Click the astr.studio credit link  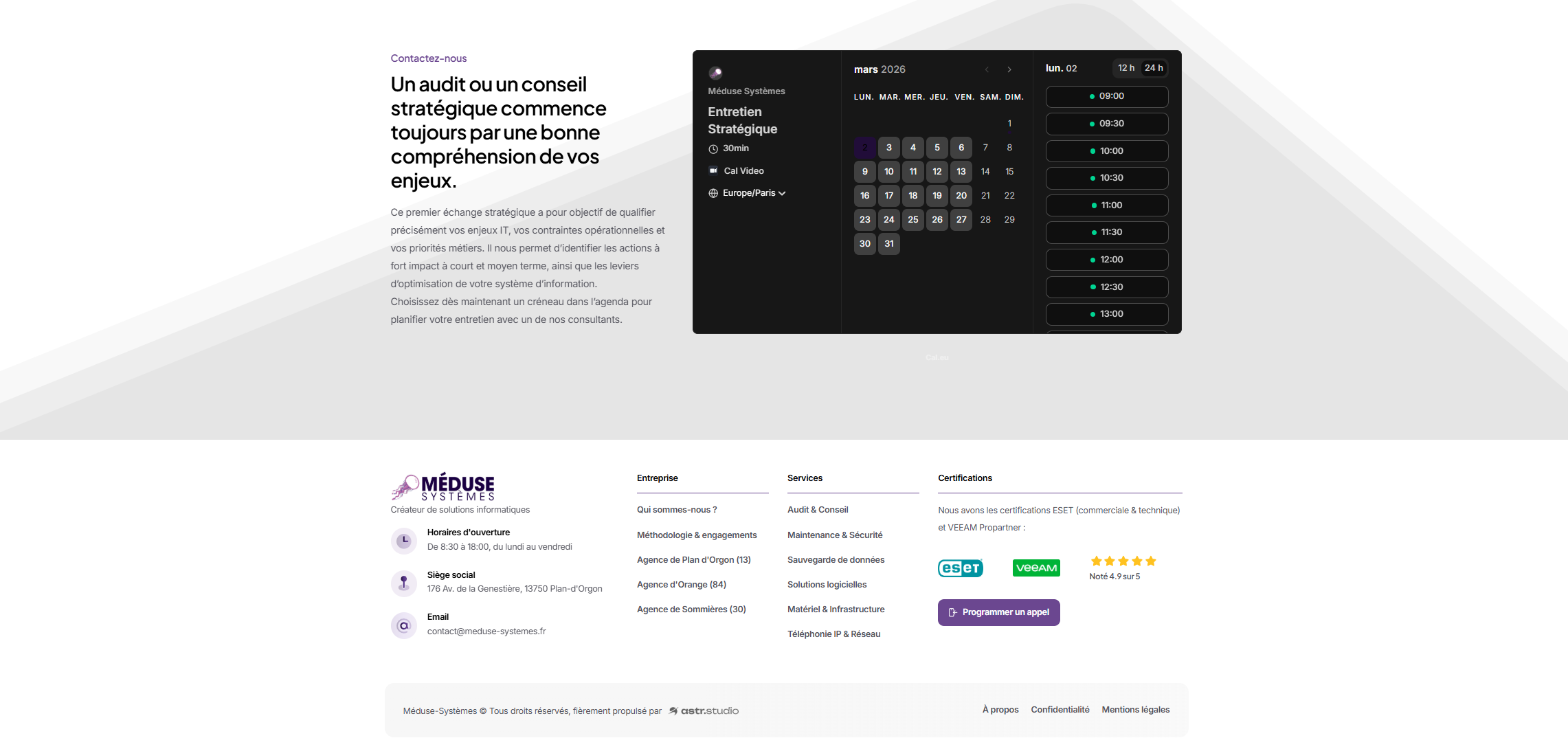point(704,711)
